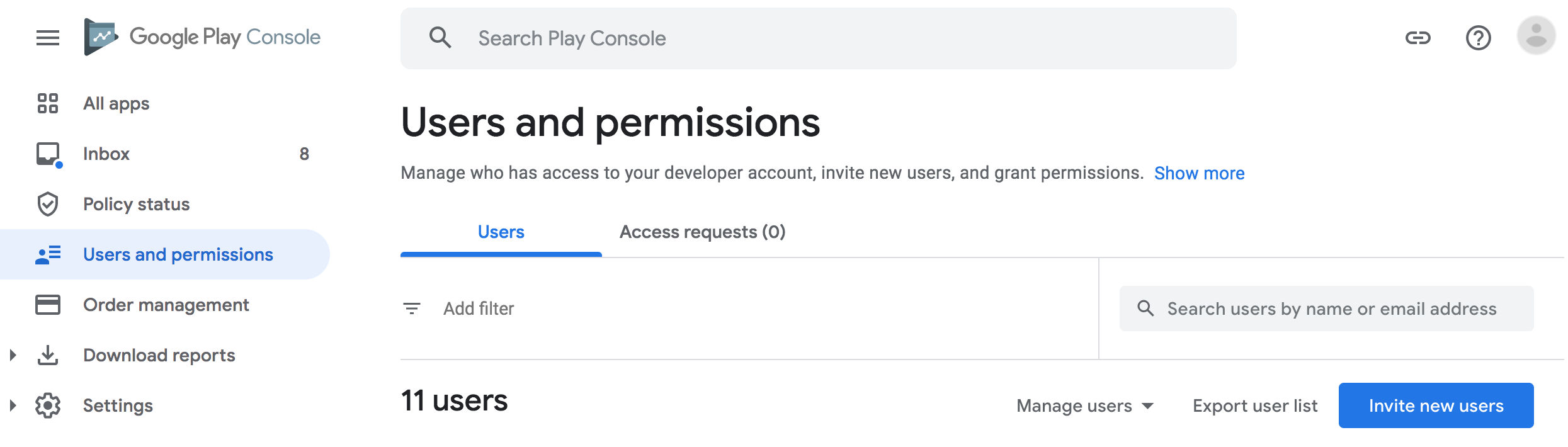Click Export user list
Screen dimensions: 1568x447
coord(1254,405)
